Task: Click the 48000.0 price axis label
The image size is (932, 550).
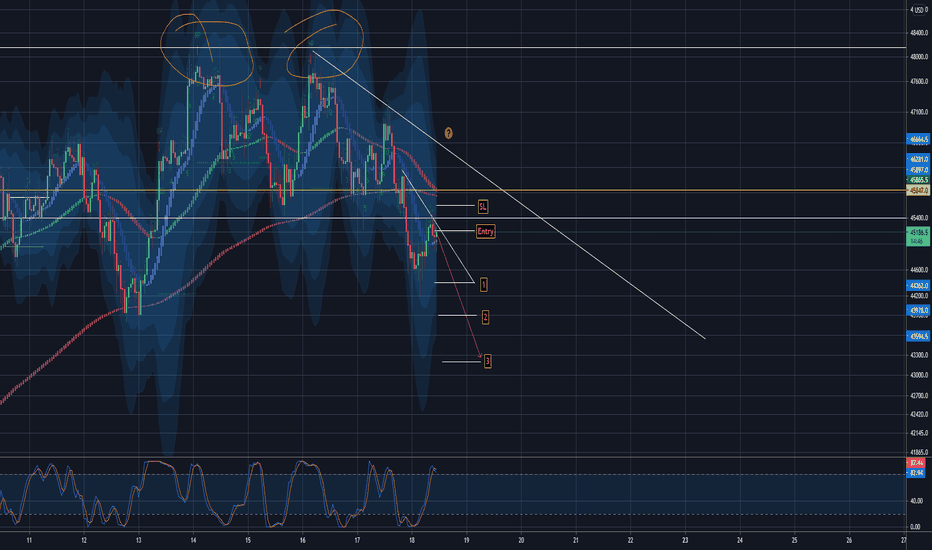Action: (918, 57)
